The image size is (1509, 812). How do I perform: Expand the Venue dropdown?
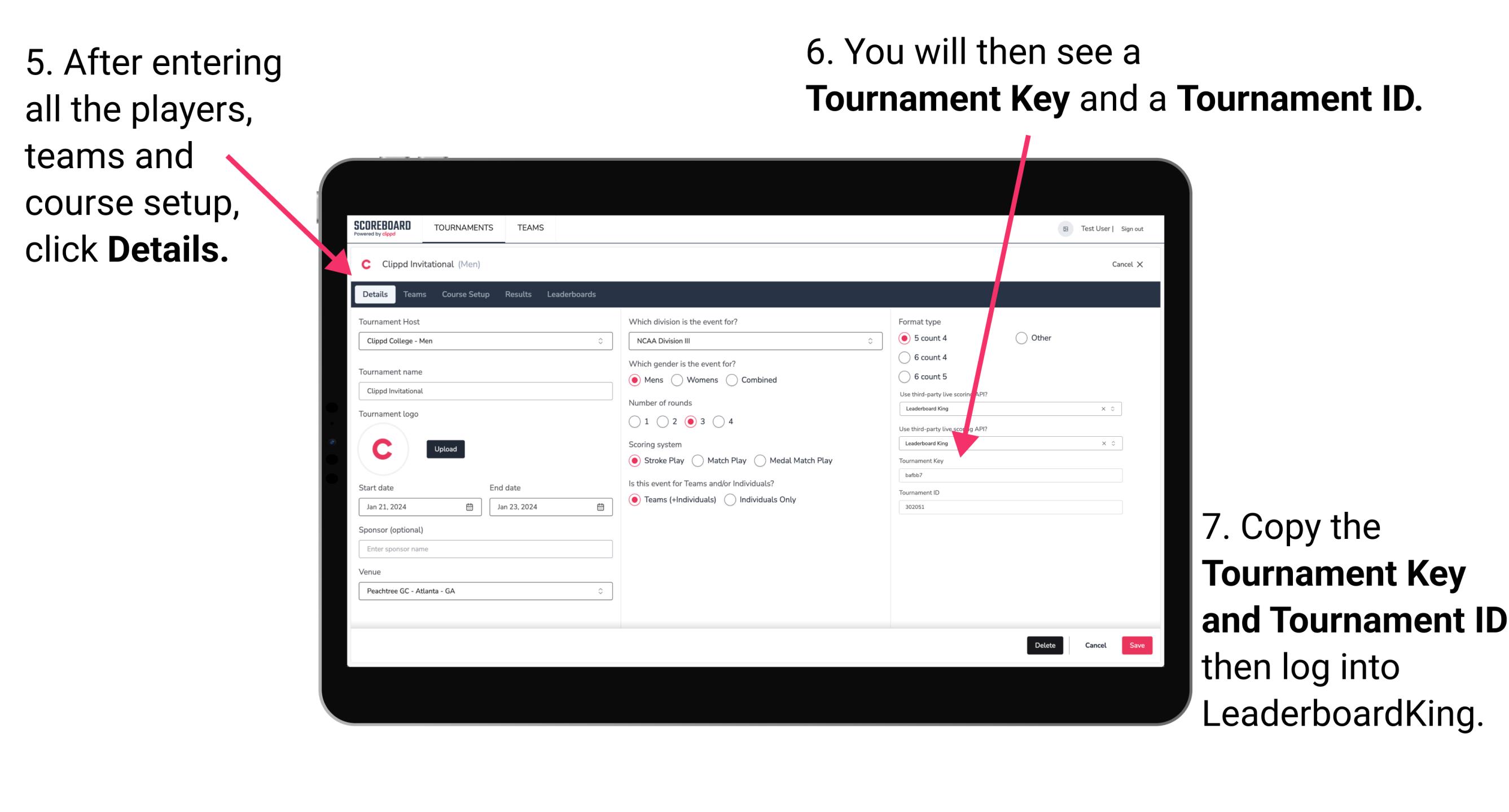coord(601,591)
